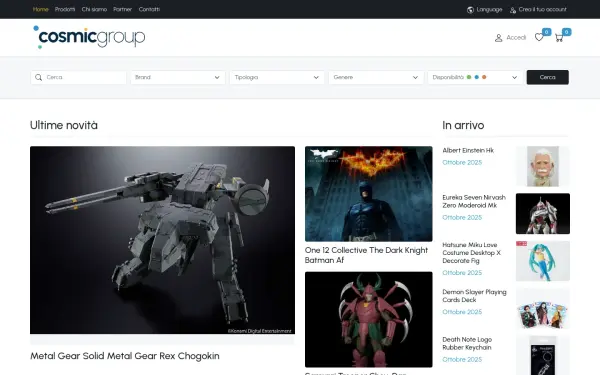Viewport: 600px width, 375px height.
Task: Click the cart counter badge
Action: [567, 32]
